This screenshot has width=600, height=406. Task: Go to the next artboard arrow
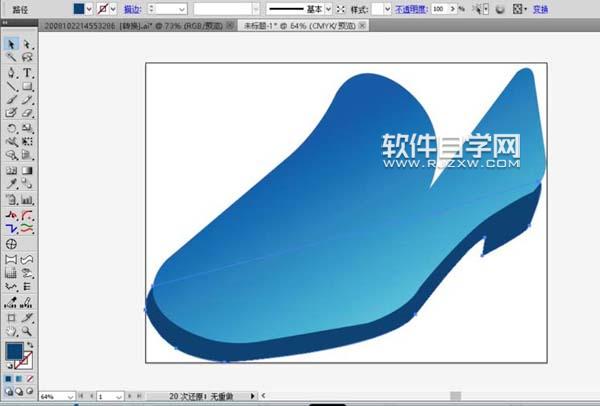129,396
